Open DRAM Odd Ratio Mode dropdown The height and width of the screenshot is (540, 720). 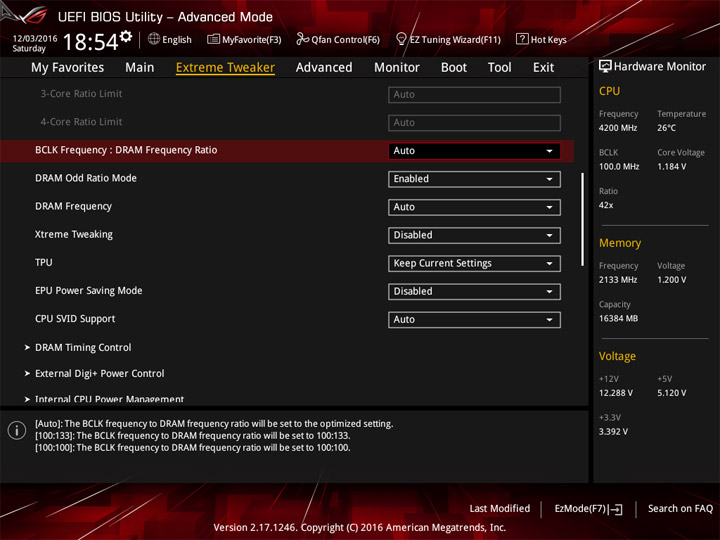coord(474,179)
